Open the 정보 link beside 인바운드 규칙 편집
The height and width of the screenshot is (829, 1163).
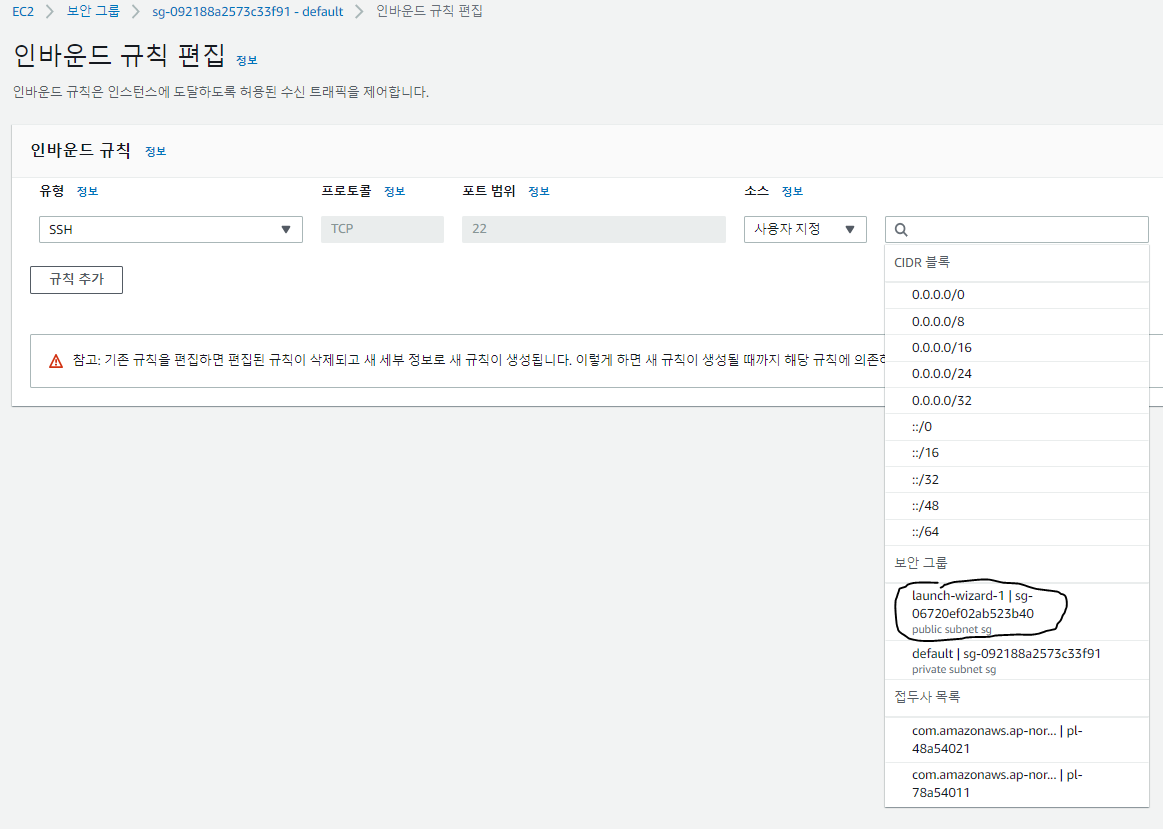(x=247, y=62)
